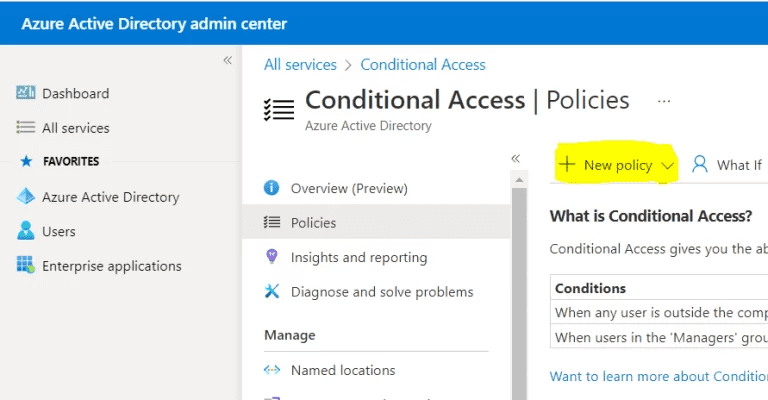Click the resource menu scrollbar up arrow
Screen dimensions: 768x400
click(x=519, y=180)
